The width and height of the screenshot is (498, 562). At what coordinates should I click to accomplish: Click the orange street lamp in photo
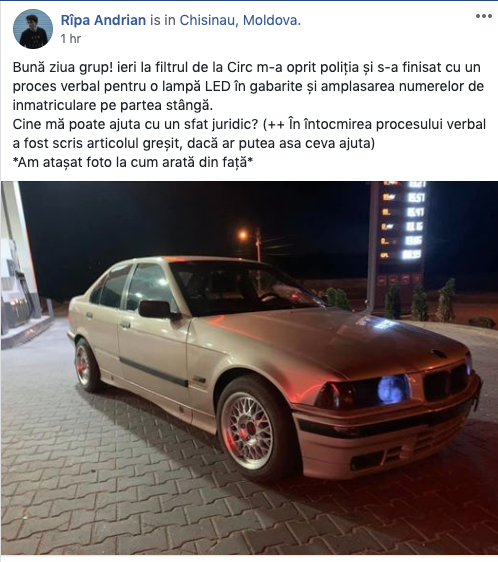[x=243, y=235]
